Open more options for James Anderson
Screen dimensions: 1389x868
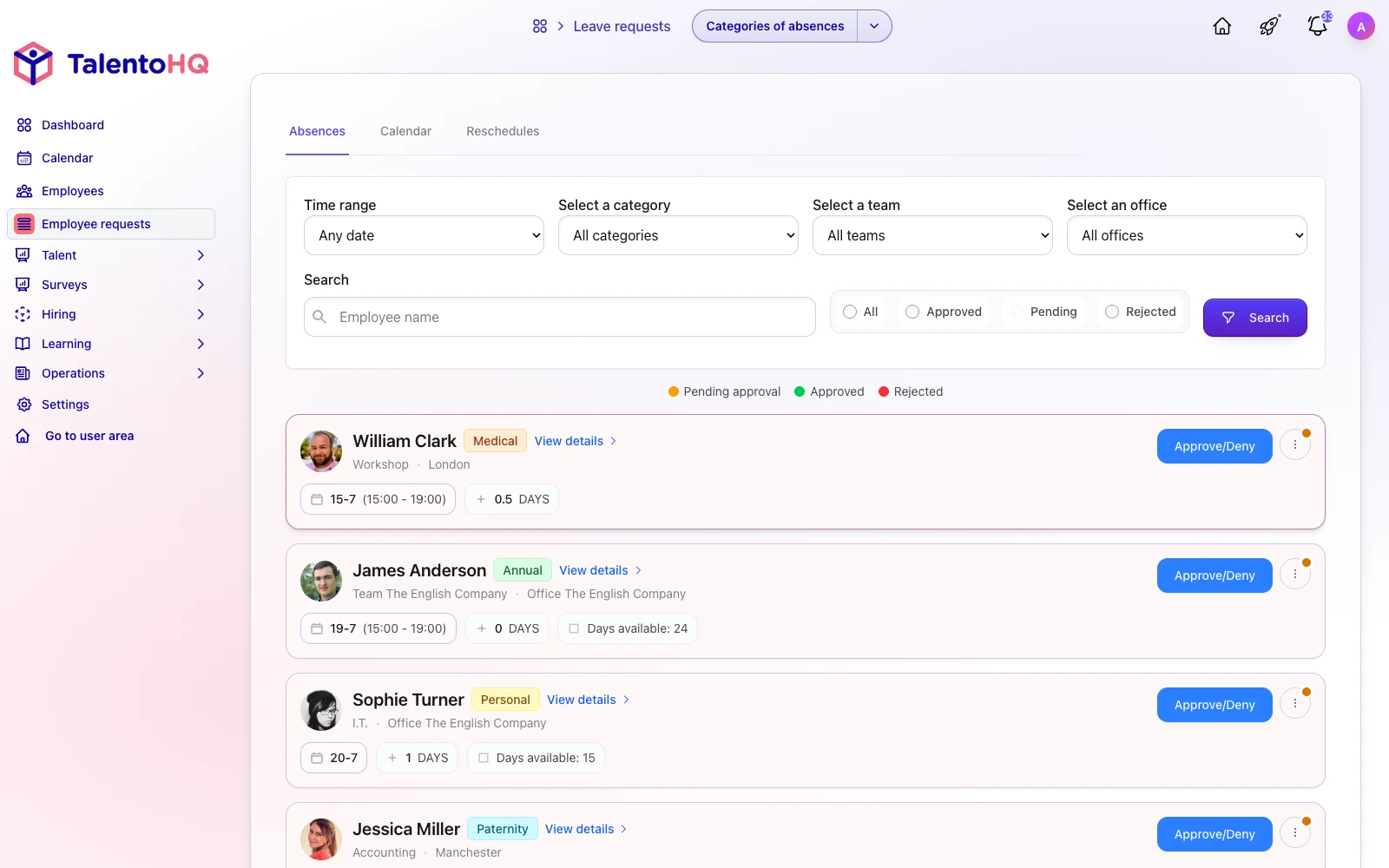[x=1295, y=574]
